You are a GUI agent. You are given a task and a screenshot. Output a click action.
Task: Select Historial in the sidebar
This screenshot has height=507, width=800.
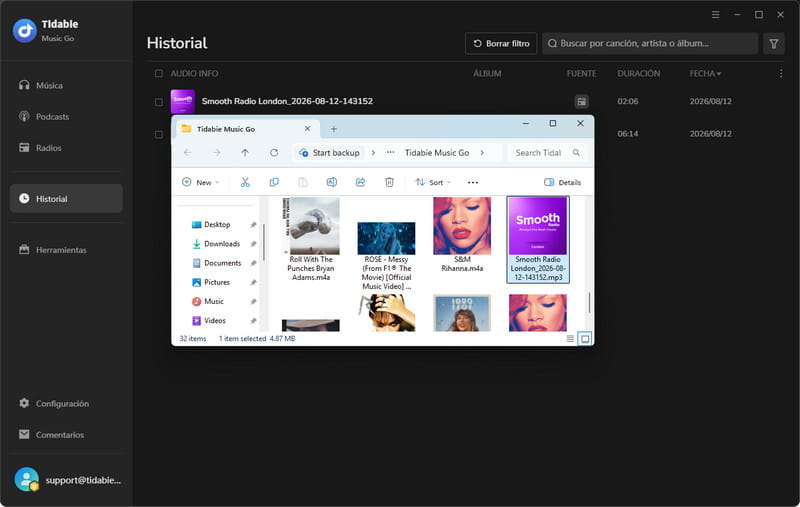(x=66, y=198)
